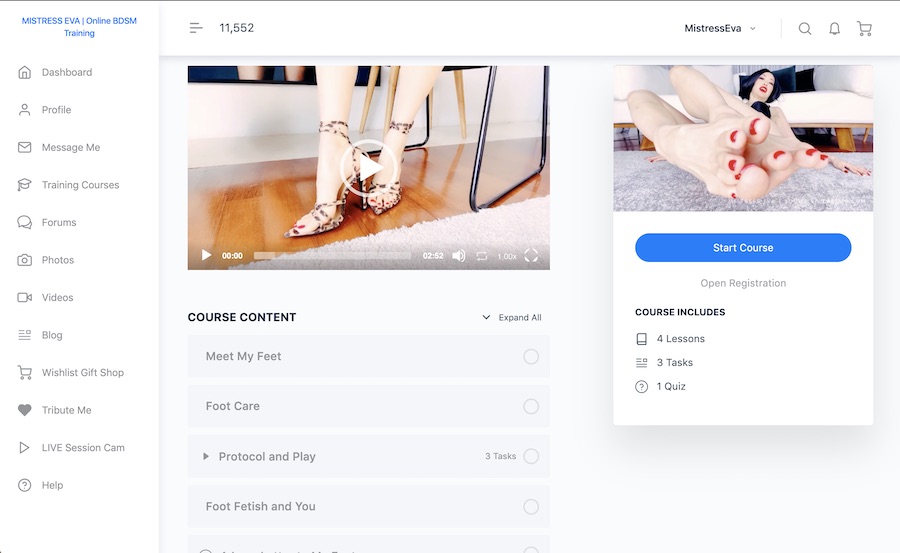Open the Meet My Feet lesson
900x553 pixels.
pyautogui.click(x=243, y=357)
